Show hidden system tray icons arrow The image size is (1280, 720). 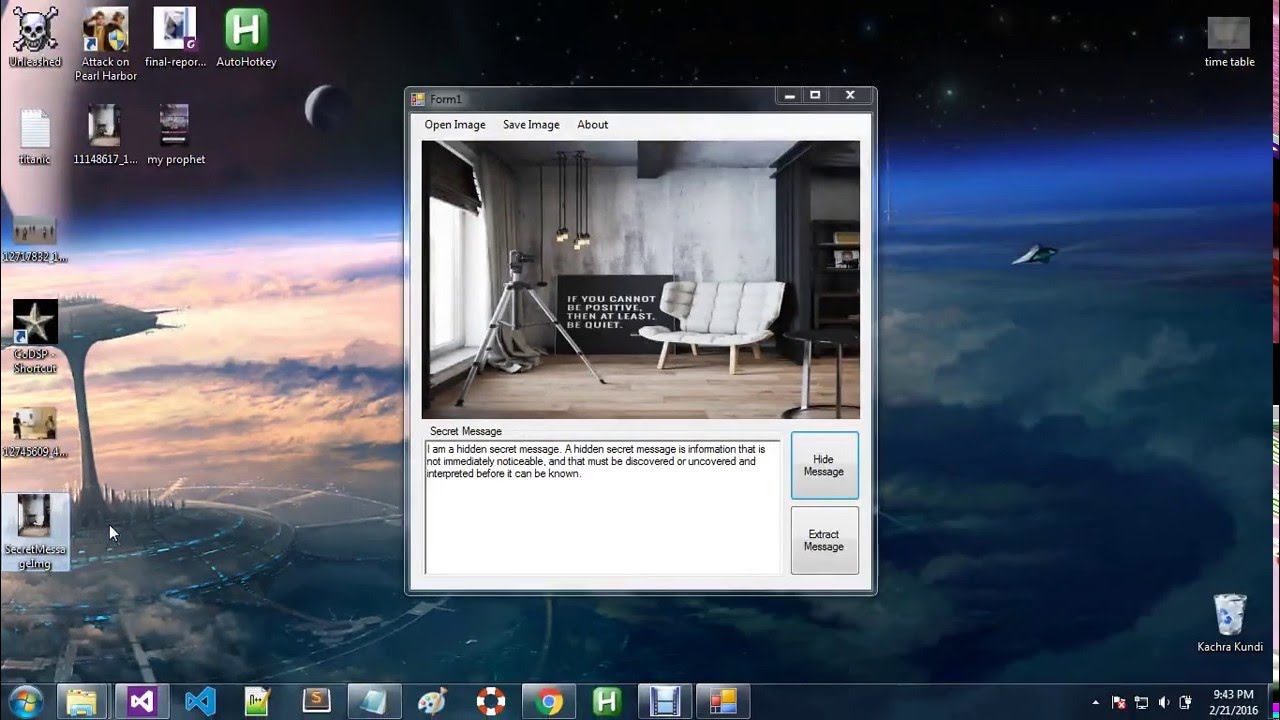click(x=1096, y=702)
